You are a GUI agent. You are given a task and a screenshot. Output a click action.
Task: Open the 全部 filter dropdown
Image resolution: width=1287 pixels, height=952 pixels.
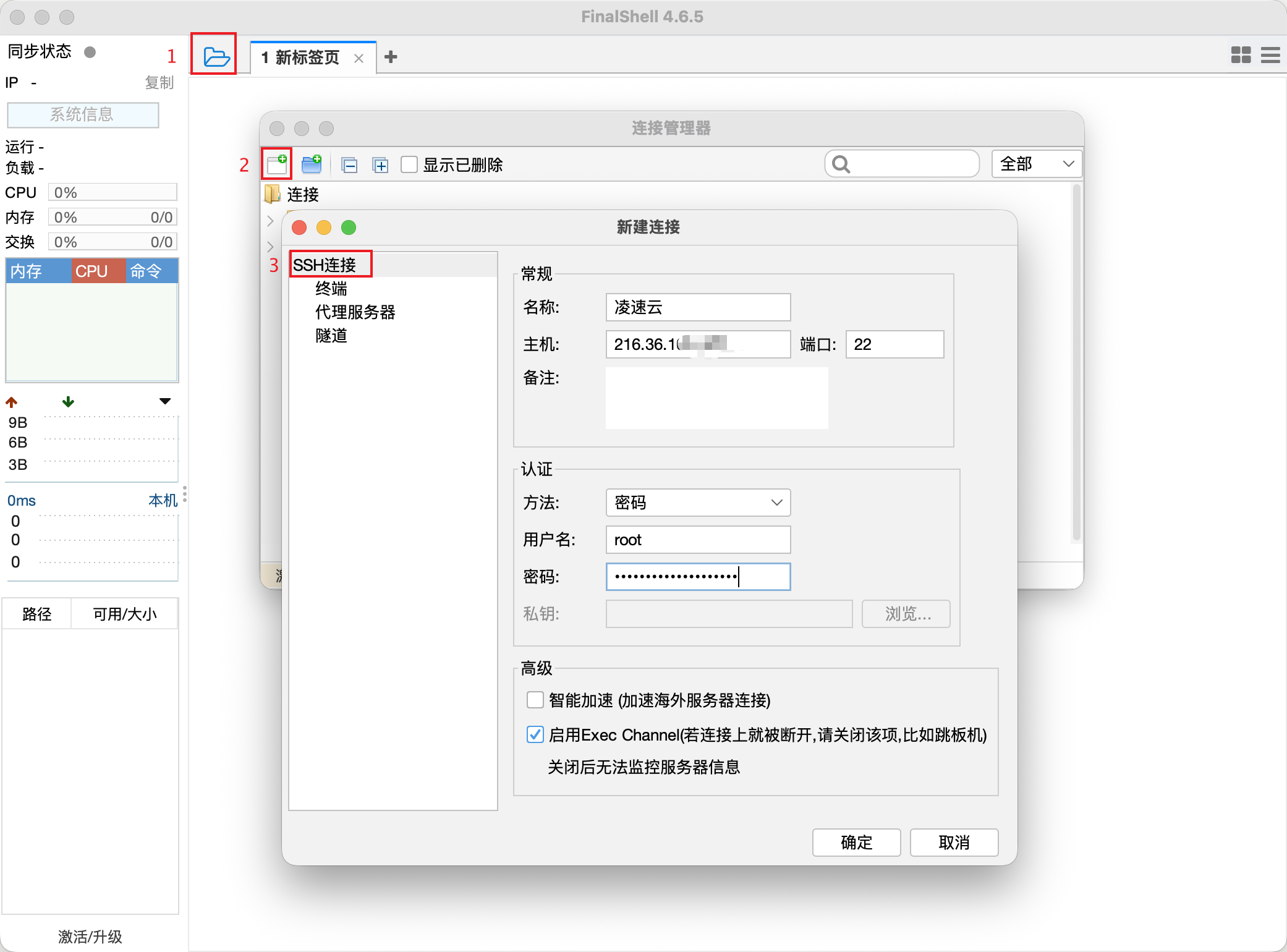click(1037, 164)
